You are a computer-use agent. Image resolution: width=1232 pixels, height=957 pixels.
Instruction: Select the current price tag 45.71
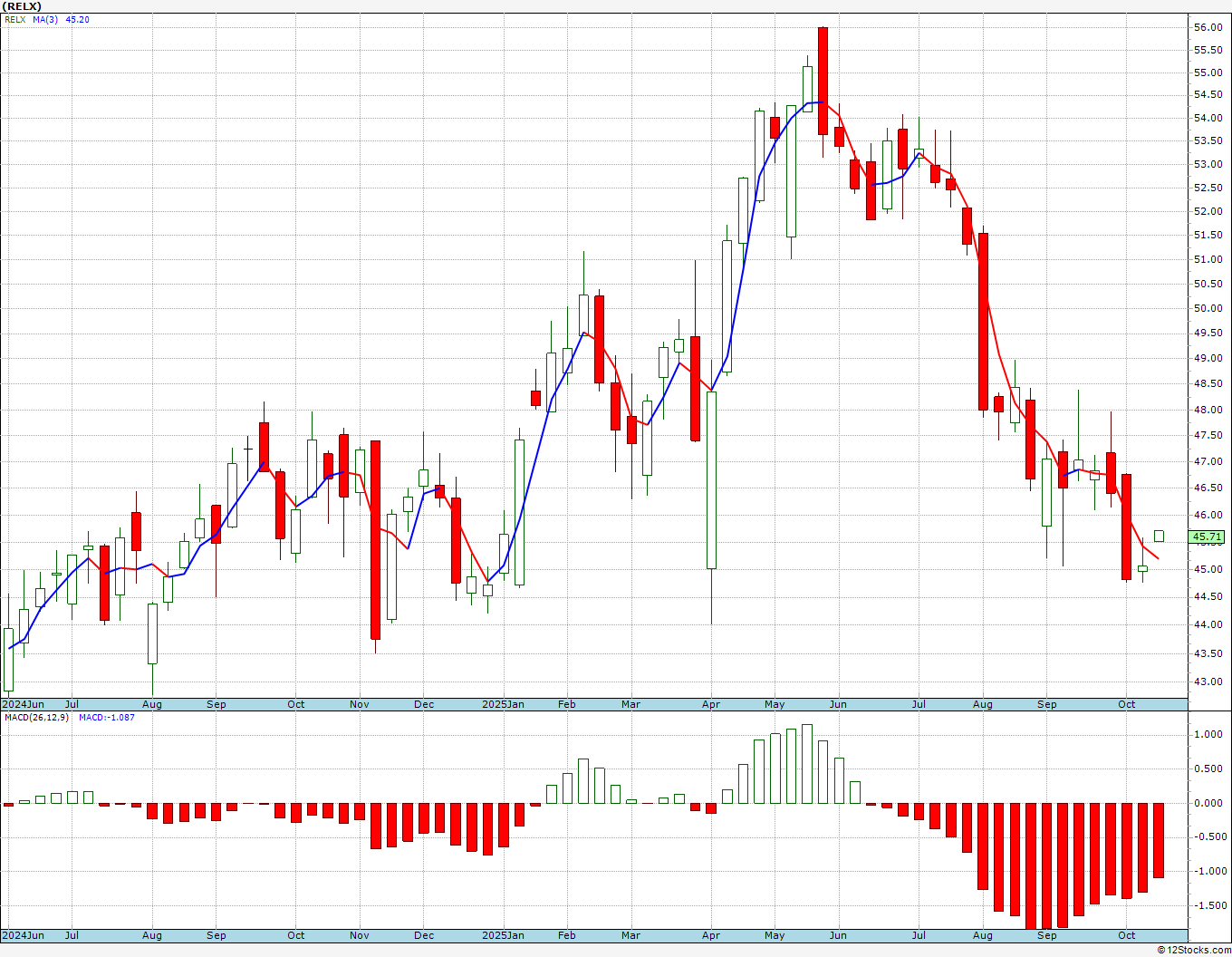[1208, 536]
